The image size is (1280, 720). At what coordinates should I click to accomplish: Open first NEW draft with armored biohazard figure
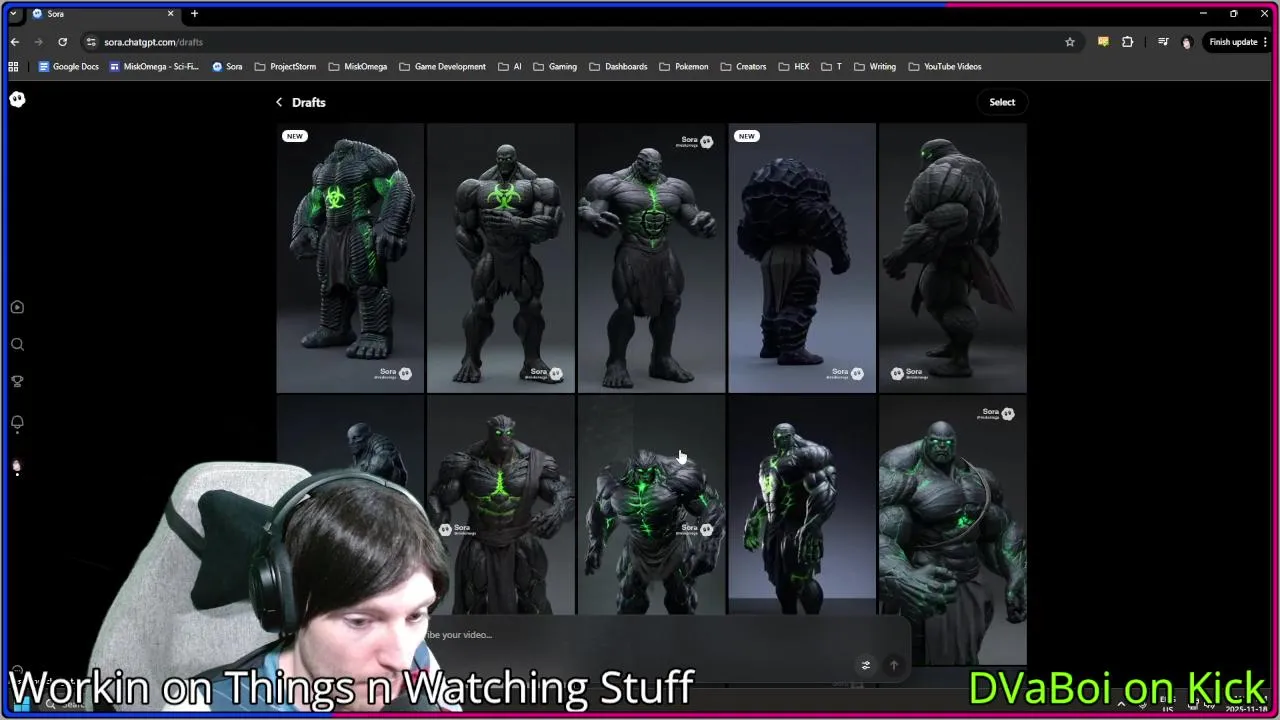351,258
